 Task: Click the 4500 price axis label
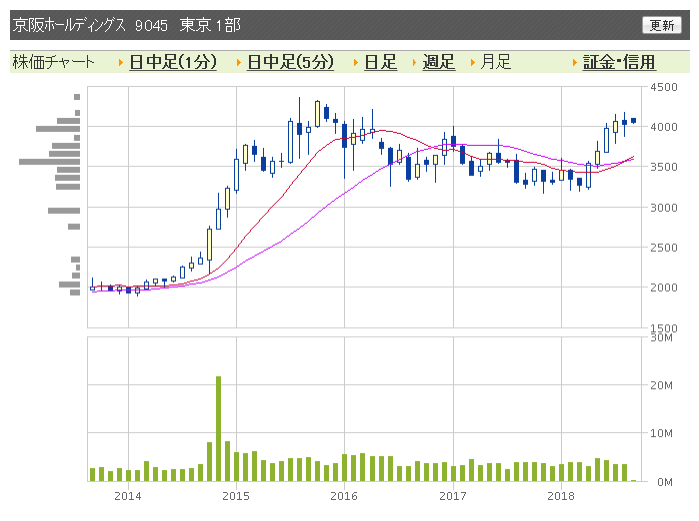coord(664,87)
